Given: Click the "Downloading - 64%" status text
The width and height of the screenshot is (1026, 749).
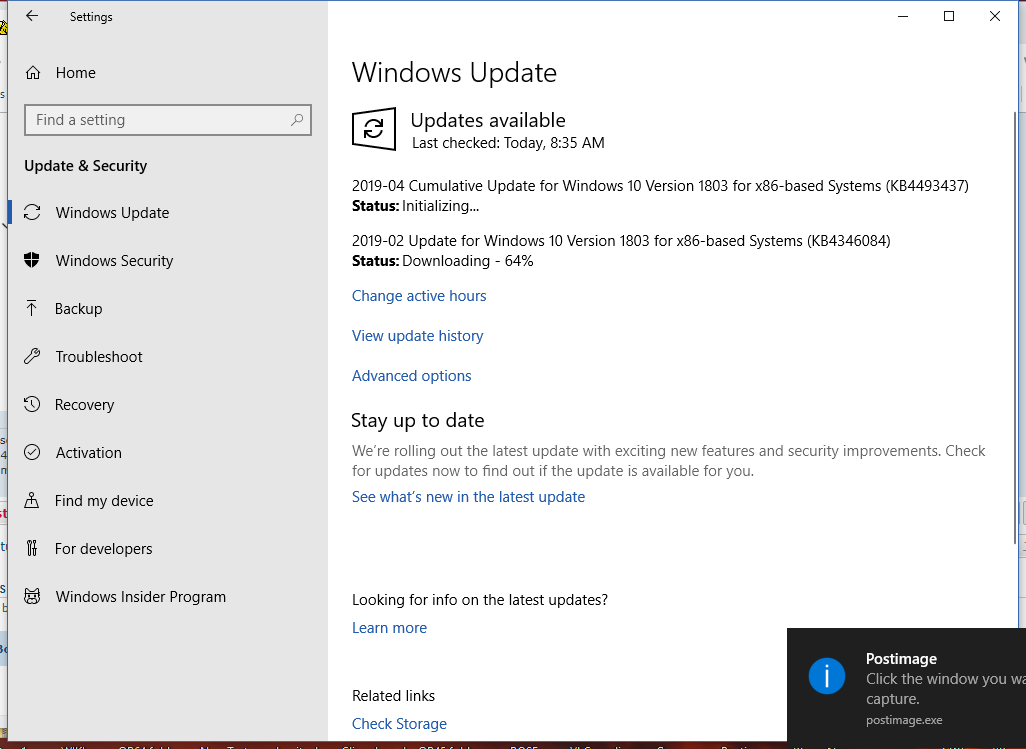Looking at the screenshot, I should point(468,261).
